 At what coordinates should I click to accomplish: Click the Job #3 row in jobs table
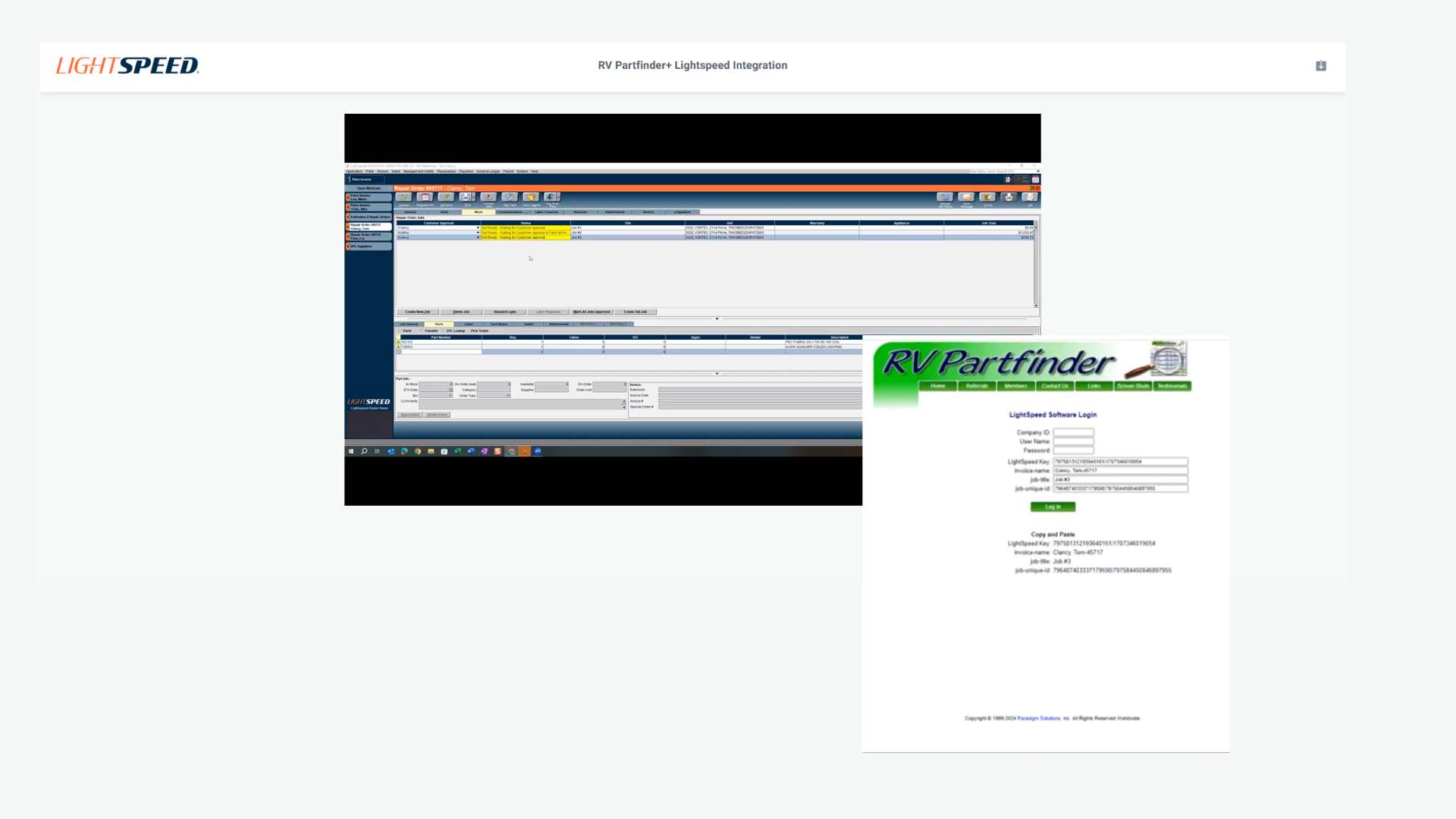point(714,237)
